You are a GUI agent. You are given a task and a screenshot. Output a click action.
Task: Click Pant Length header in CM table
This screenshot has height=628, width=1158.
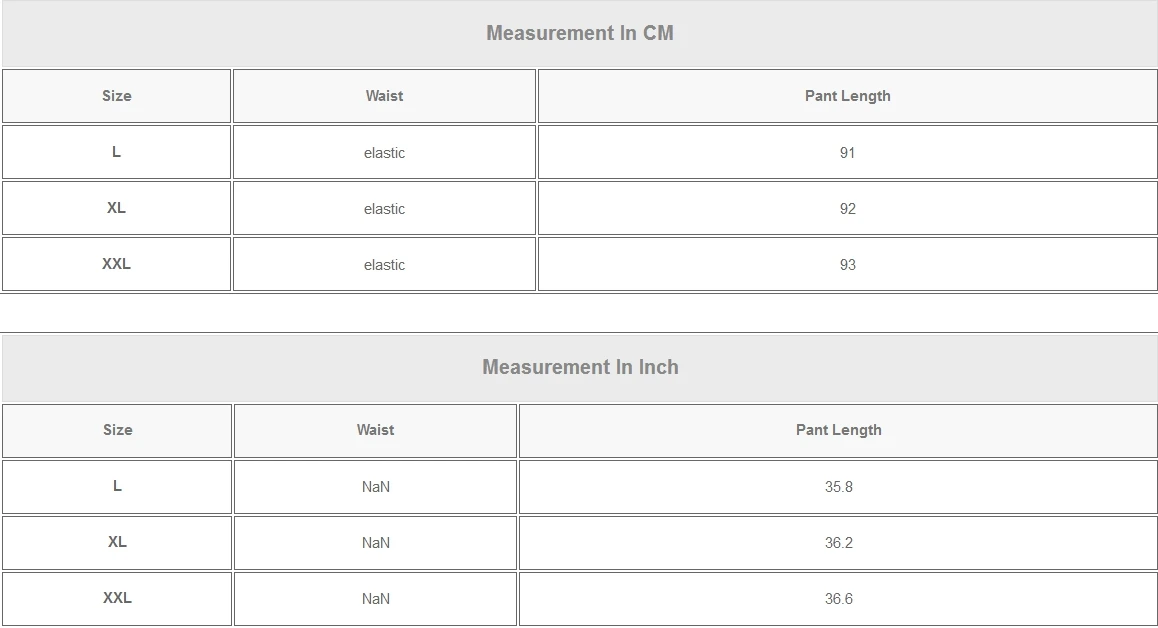click(x=847, y=96)
